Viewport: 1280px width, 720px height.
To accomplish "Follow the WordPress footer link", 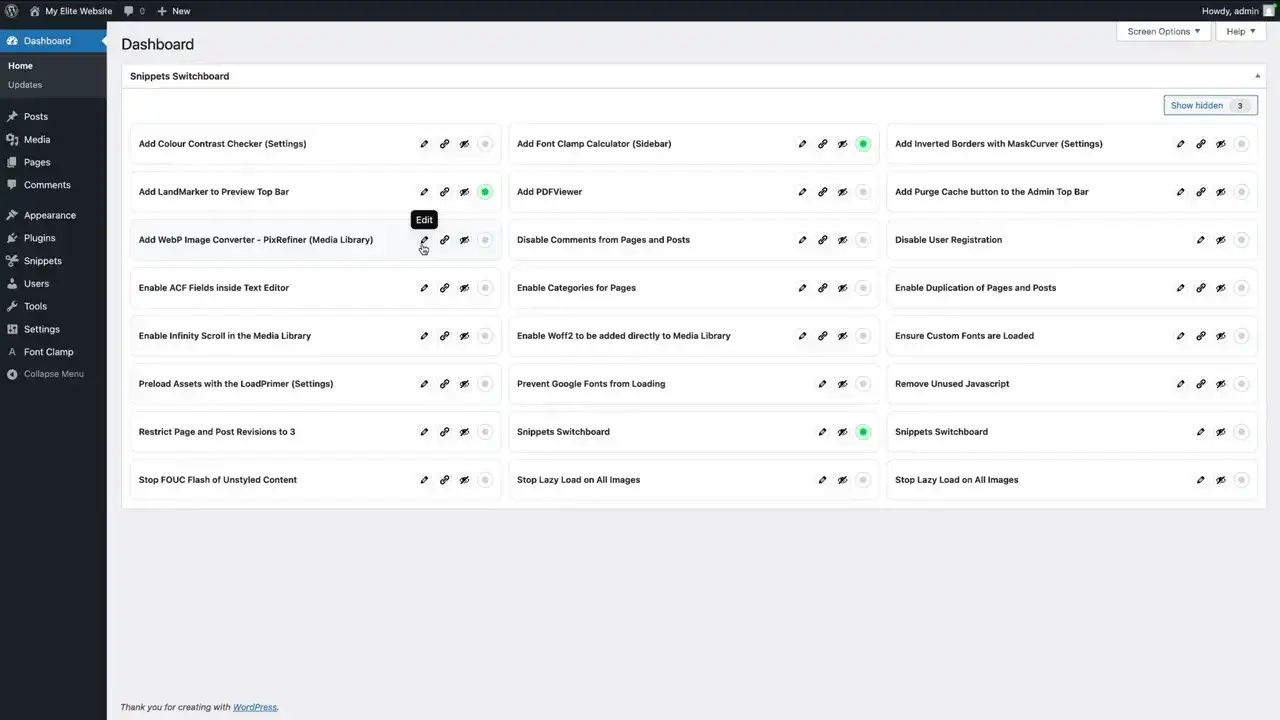I will [x=255, y=707].
